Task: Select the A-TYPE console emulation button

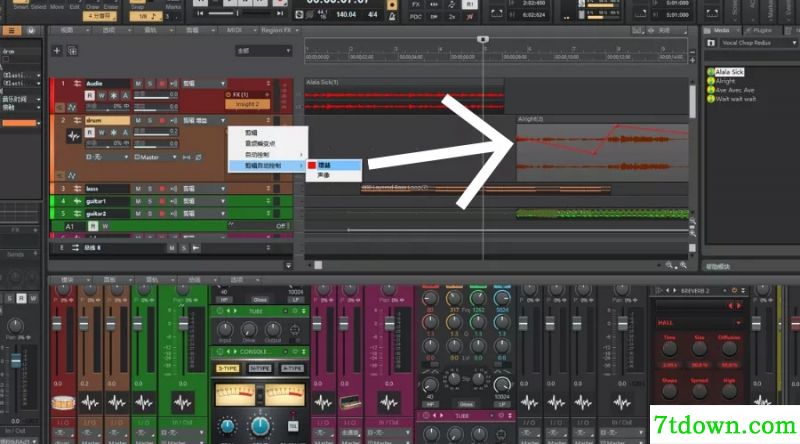Action: click(x=292, y=368)
